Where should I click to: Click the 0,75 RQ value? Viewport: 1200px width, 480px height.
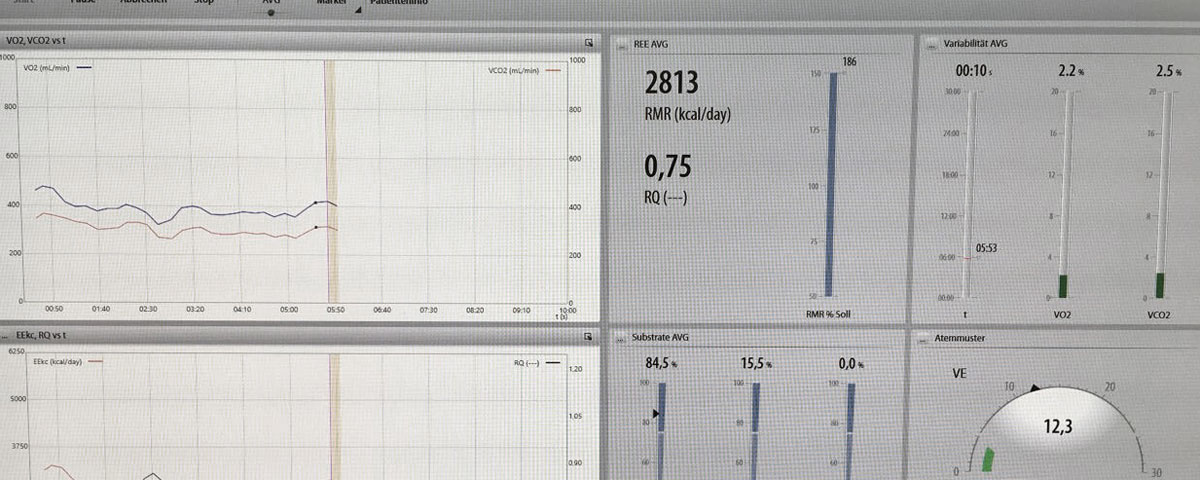pos(669,166)
